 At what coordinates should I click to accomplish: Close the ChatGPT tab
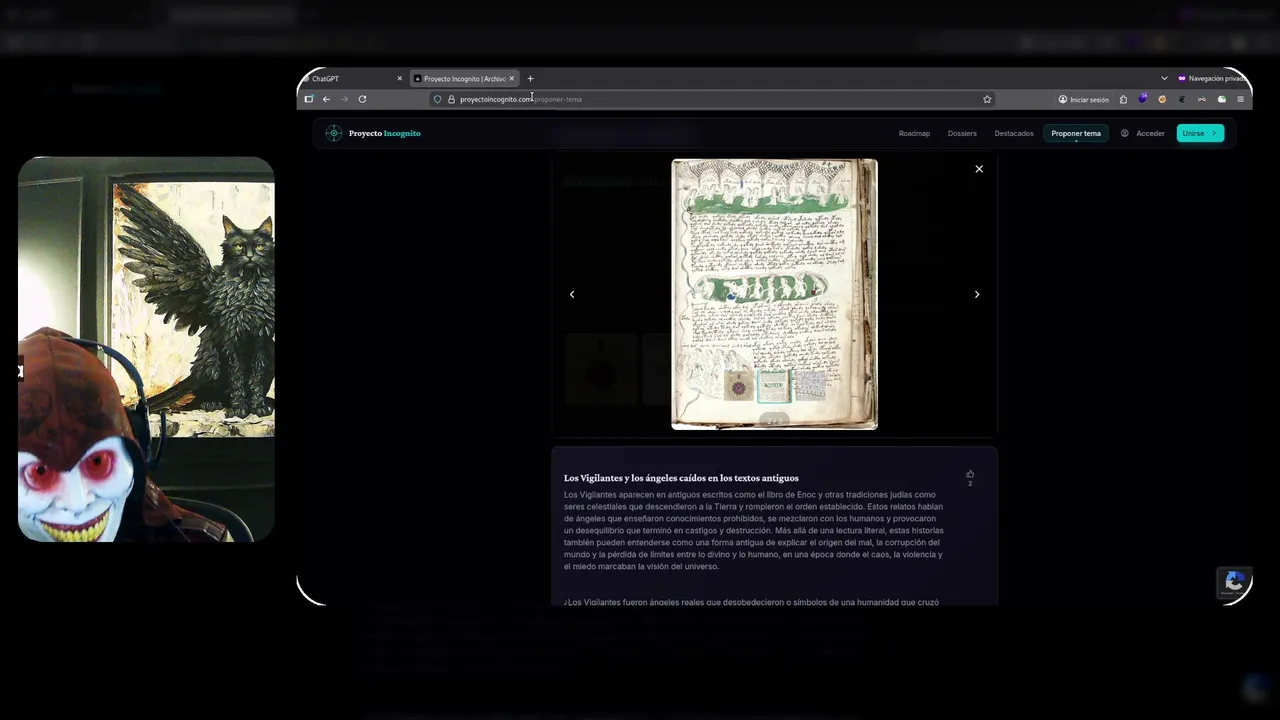pyautogui.click(x=399, y=78)
